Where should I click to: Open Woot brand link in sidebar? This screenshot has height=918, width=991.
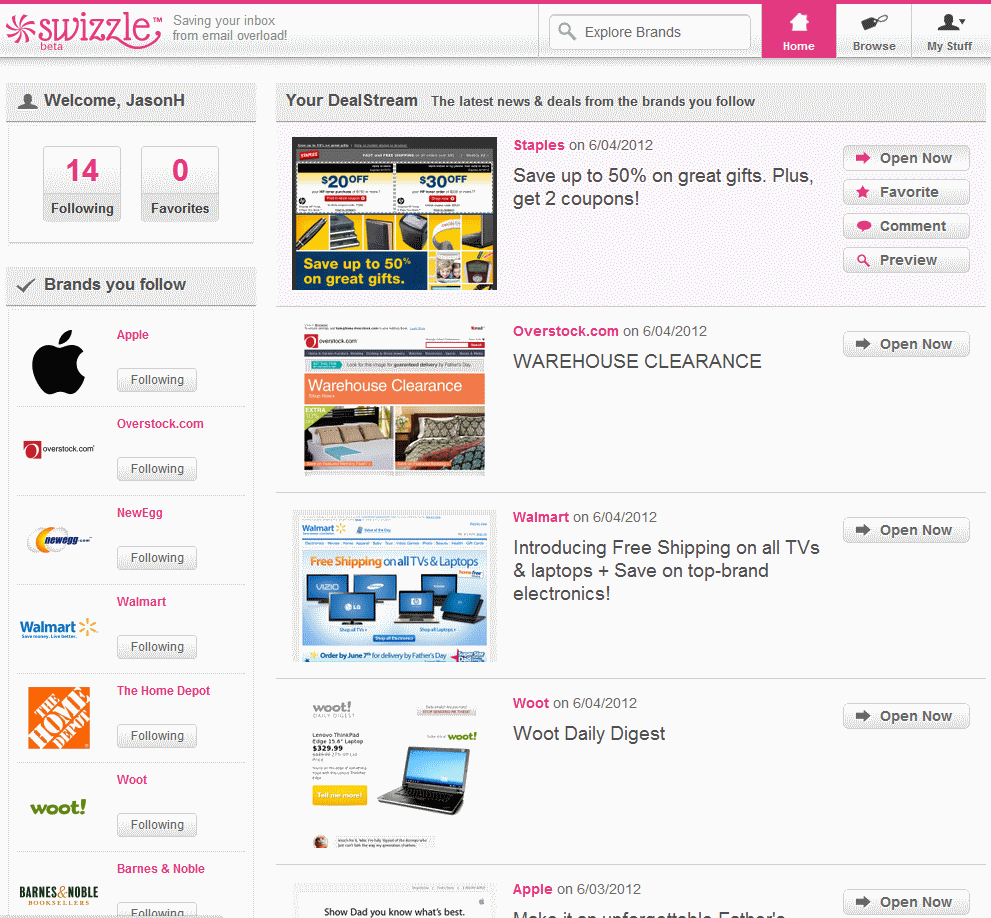tap(131, 780)
